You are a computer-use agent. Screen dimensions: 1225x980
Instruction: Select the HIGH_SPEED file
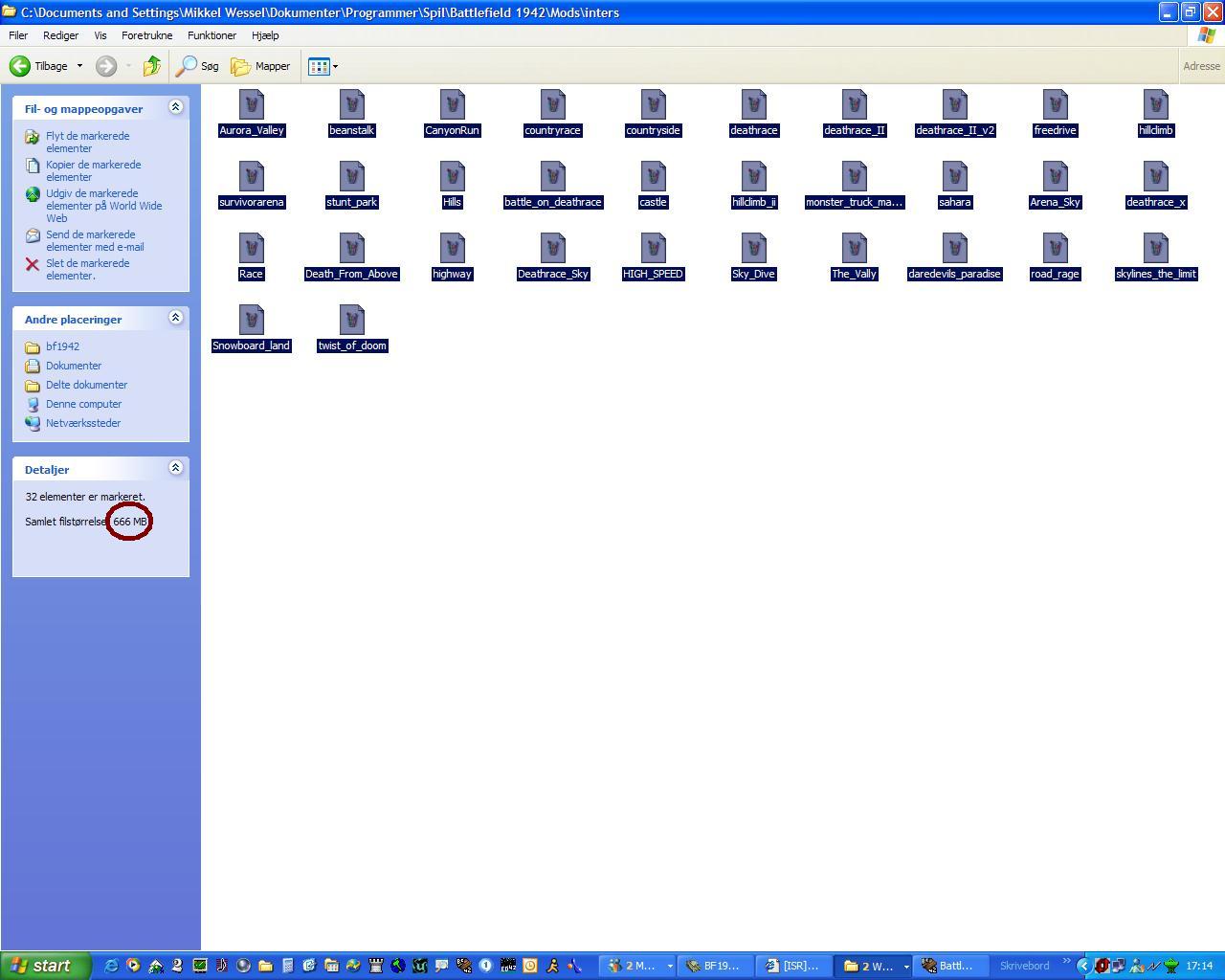tap(653, 256)
